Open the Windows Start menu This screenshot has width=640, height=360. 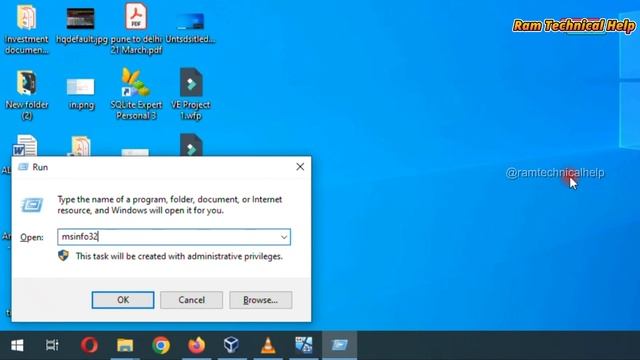pos(17,346)
